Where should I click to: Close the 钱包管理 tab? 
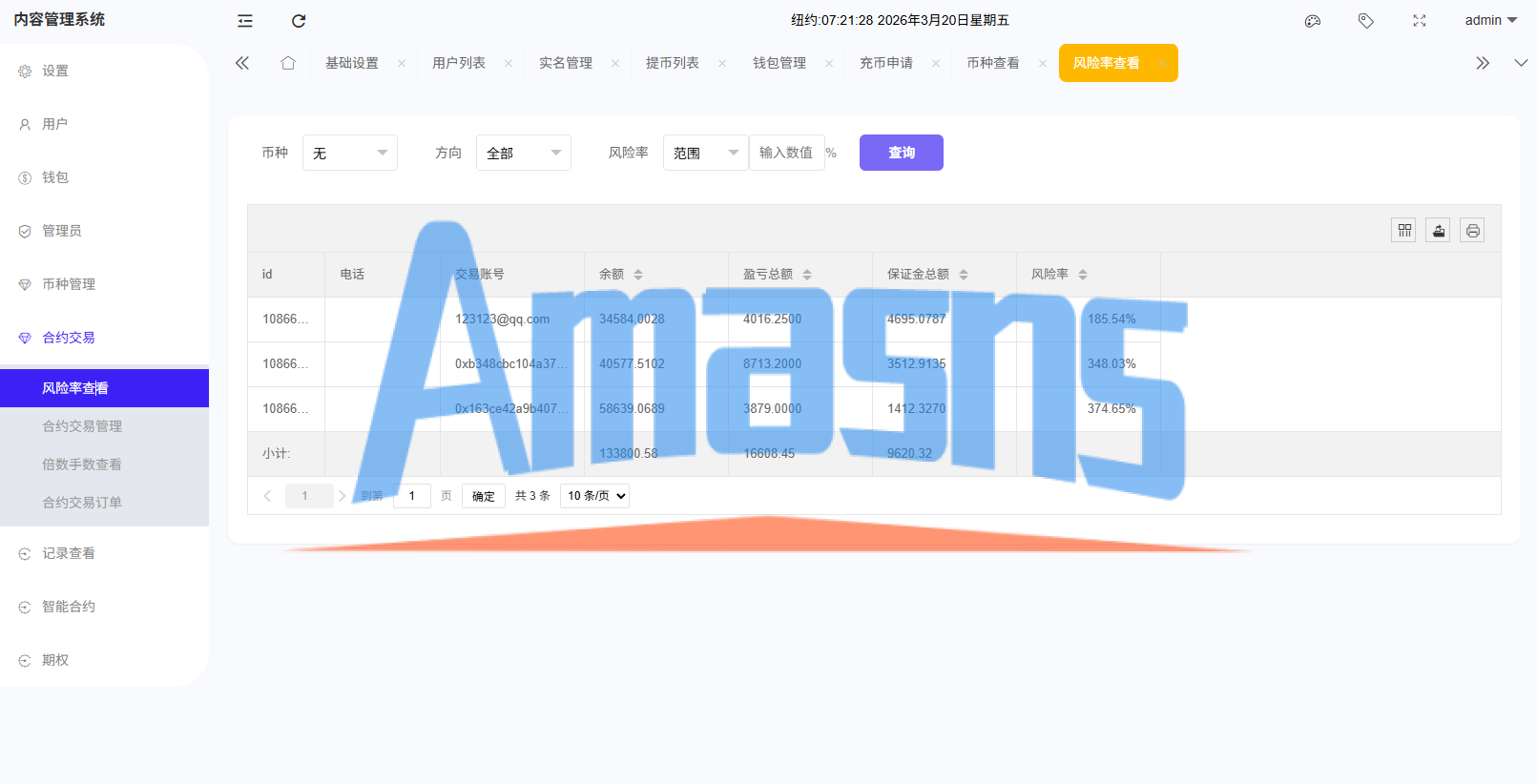coord(829,64)
